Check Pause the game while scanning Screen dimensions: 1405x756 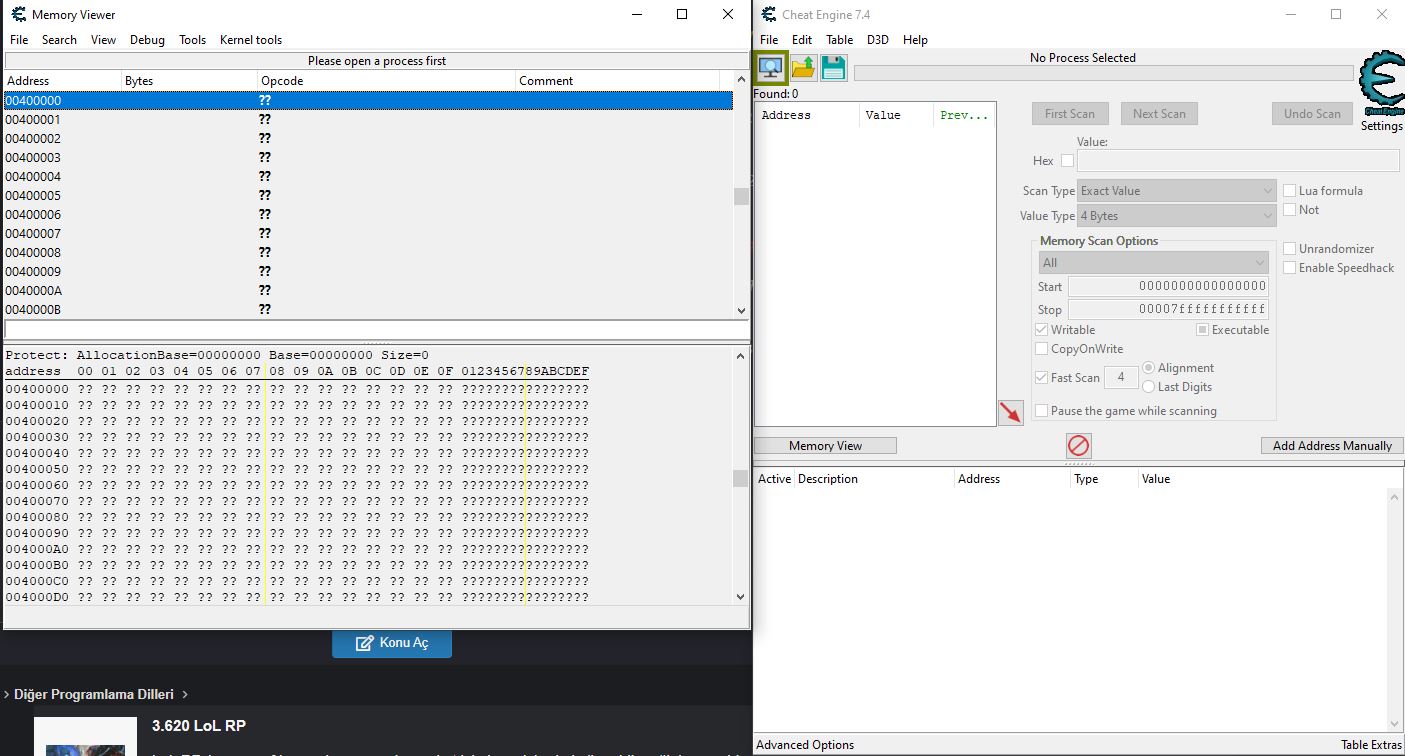1042,411
